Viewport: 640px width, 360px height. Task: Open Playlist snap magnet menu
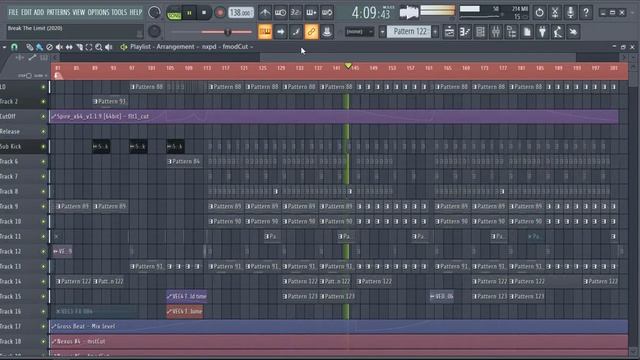tap(14, 47)
